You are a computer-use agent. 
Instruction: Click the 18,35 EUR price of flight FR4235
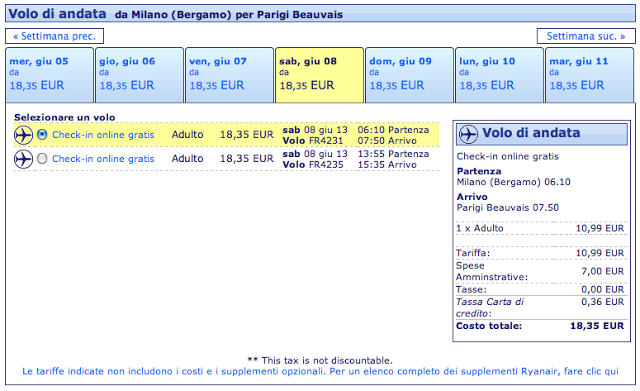coord(247,159)
